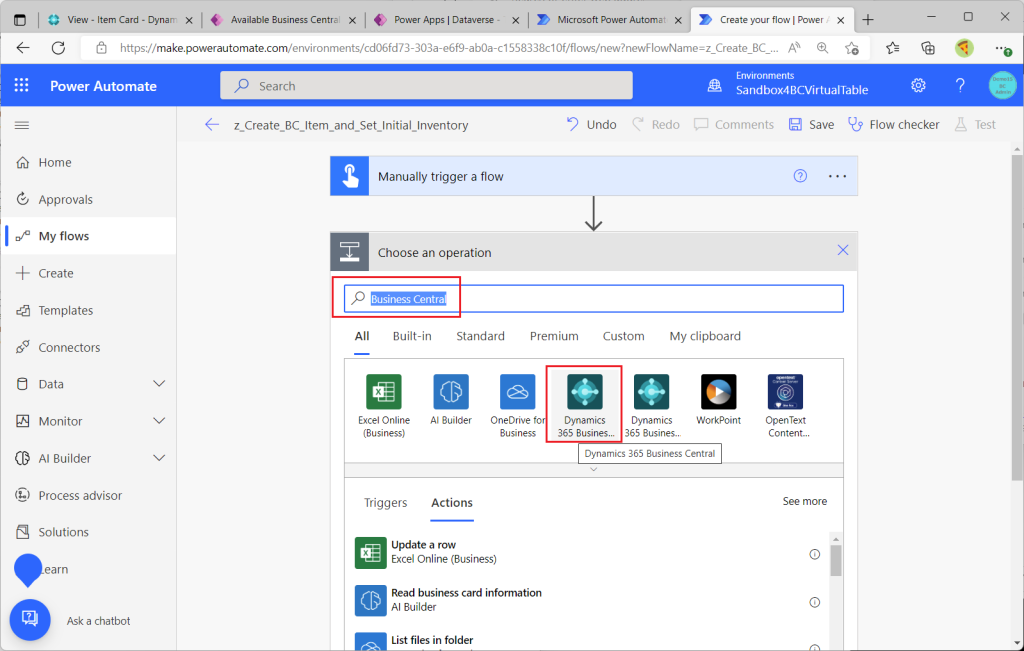Open Connectors in left navigation
The width and height of the screenshot is (1024, 651).
pyautogui.click(x=89, y=347)
